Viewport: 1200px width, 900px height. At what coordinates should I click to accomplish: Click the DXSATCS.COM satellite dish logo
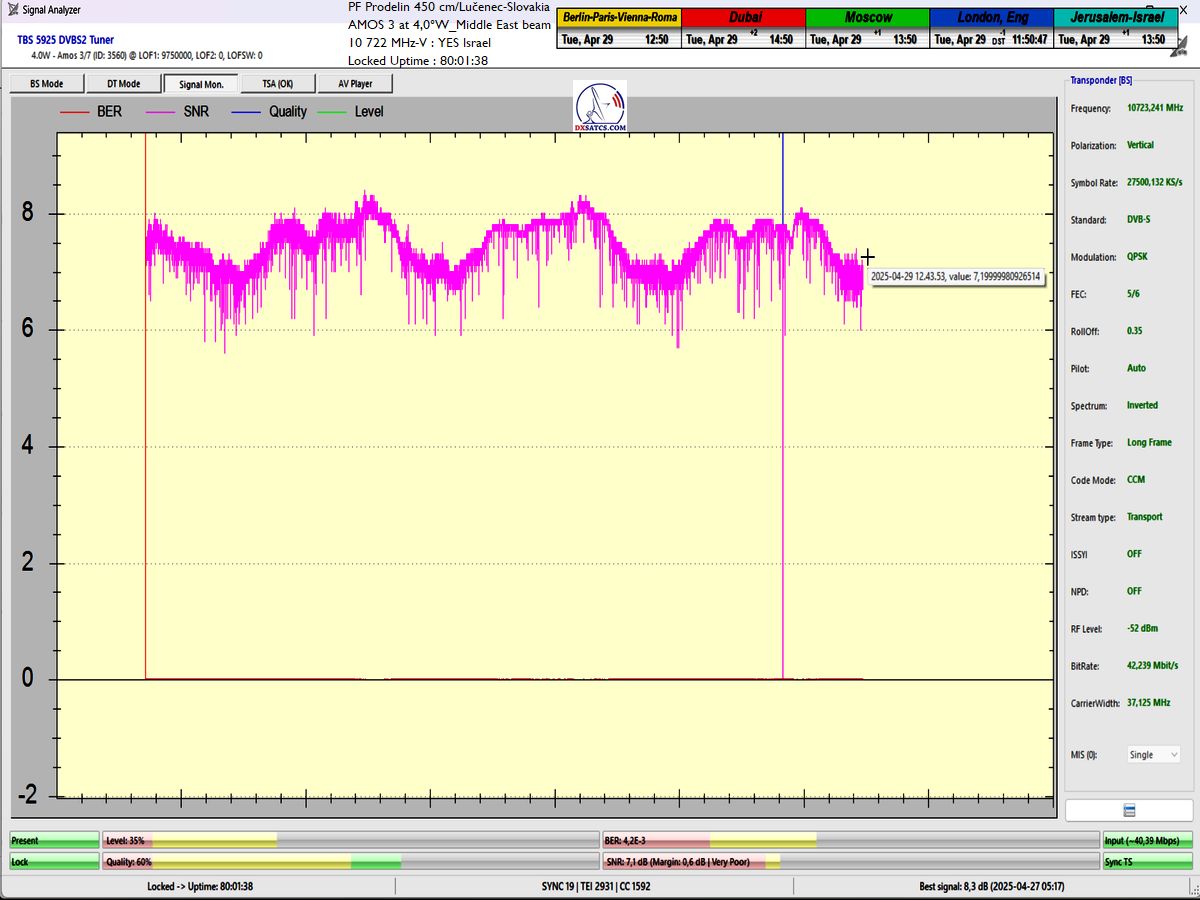coord(600,107)
